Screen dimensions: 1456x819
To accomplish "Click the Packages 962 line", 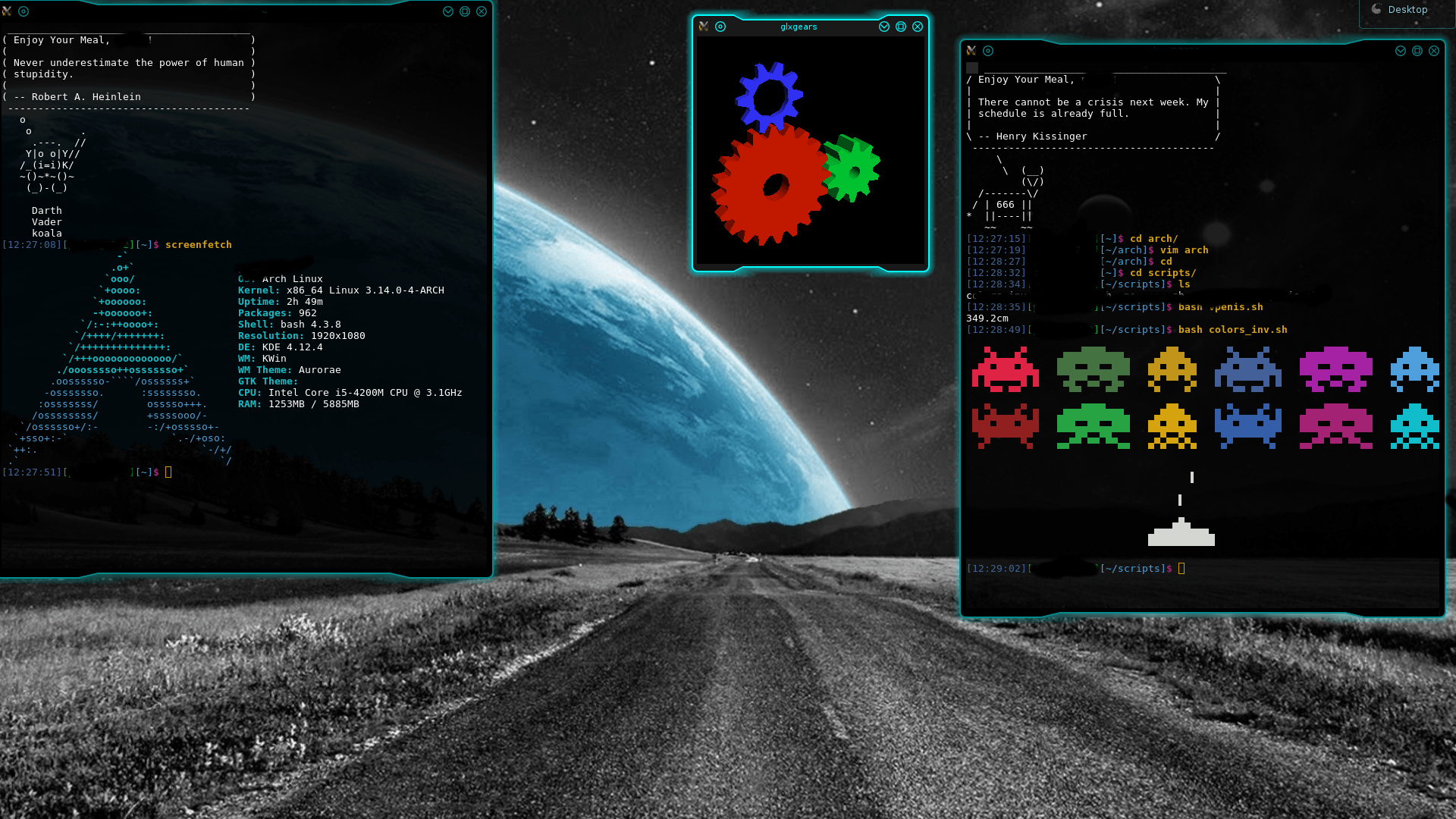I will (x=278, y=313).
